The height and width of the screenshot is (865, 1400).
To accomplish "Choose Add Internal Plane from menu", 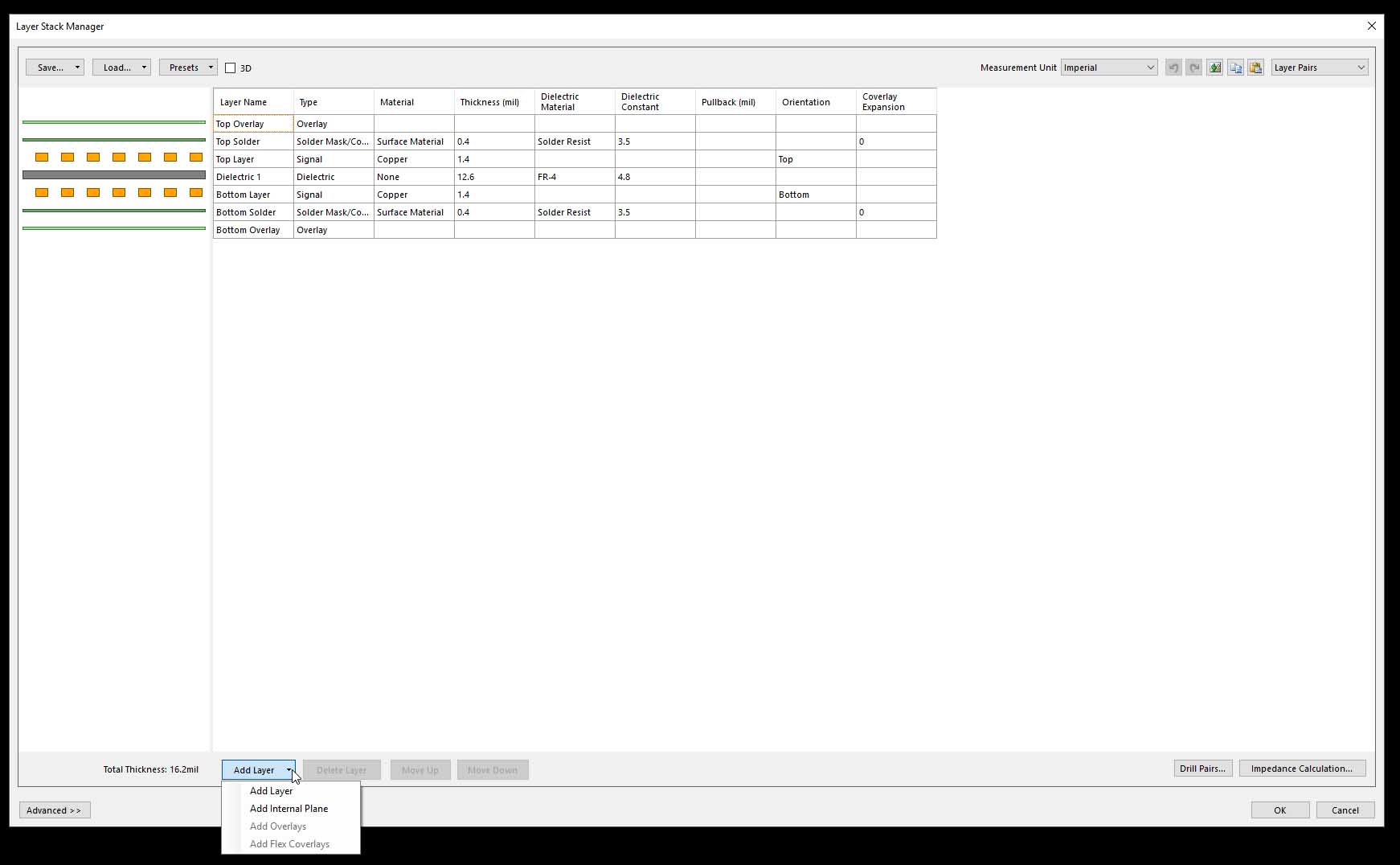I will (x=289, y=809).
